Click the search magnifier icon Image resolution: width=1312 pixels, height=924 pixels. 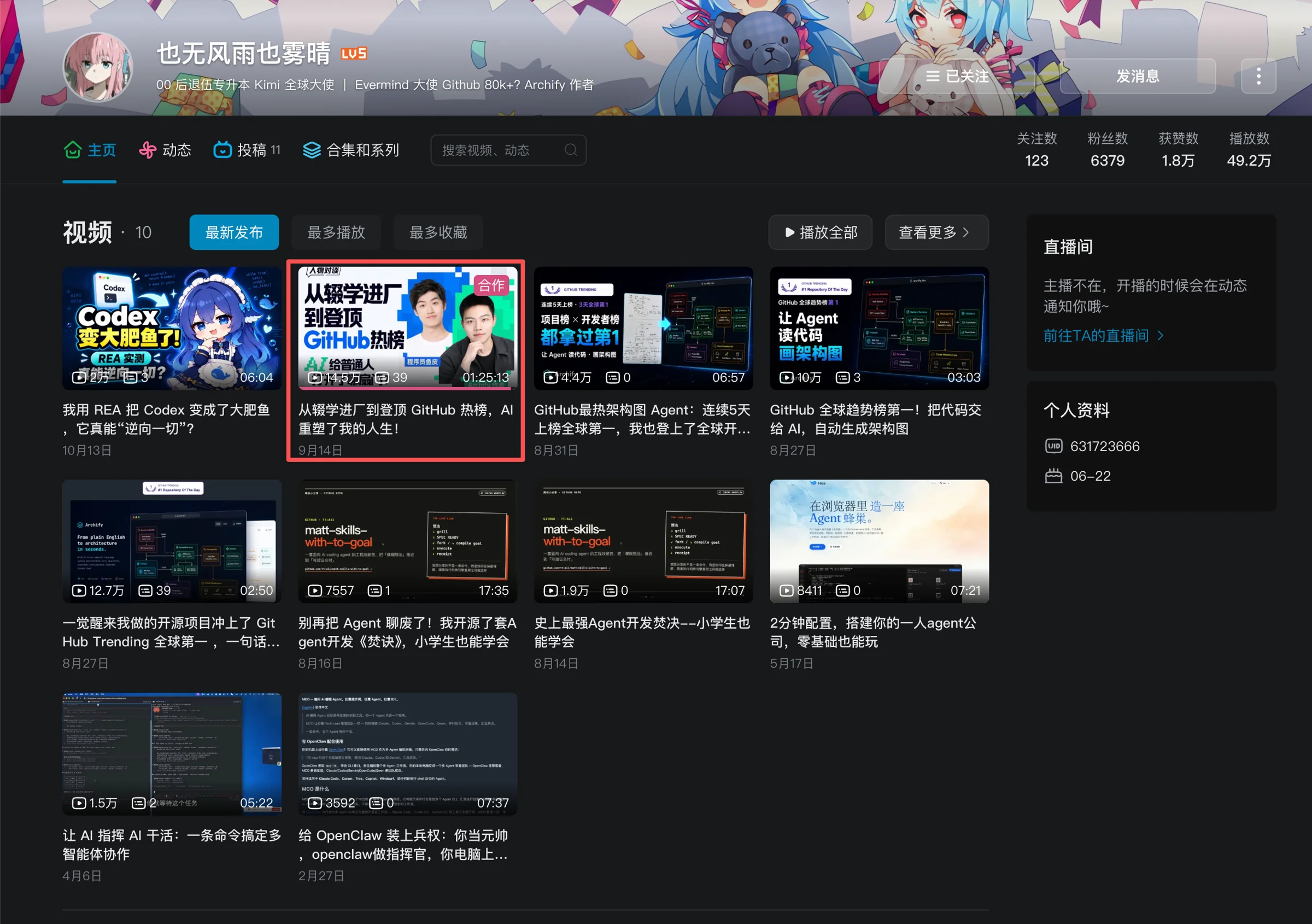pyautogui.click(x=570, y=150)
